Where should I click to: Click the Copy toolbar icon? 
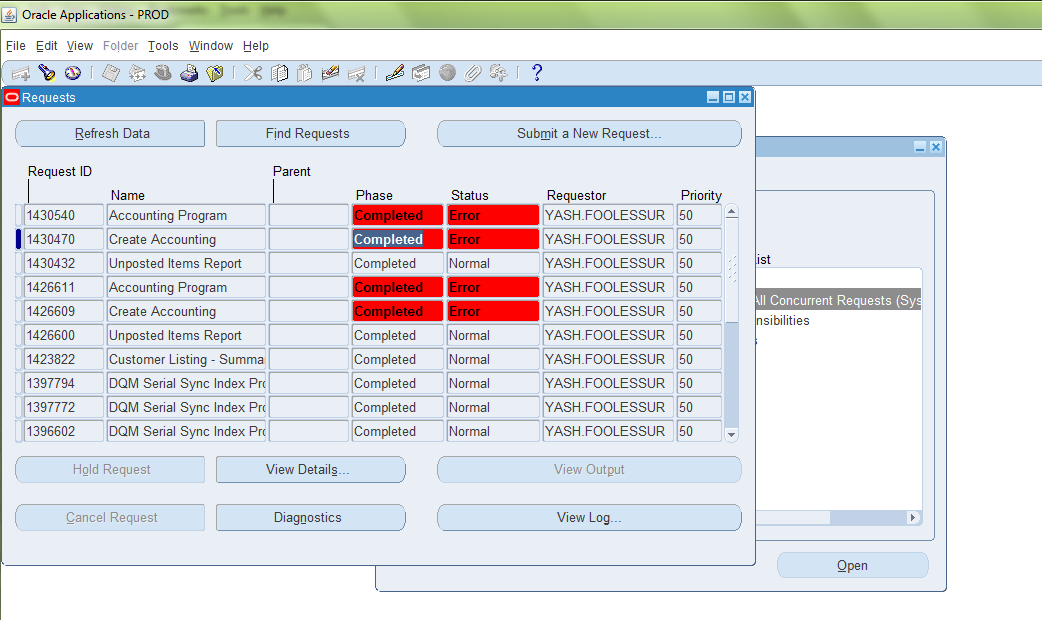pyautogui.click(x=280, y=73)
